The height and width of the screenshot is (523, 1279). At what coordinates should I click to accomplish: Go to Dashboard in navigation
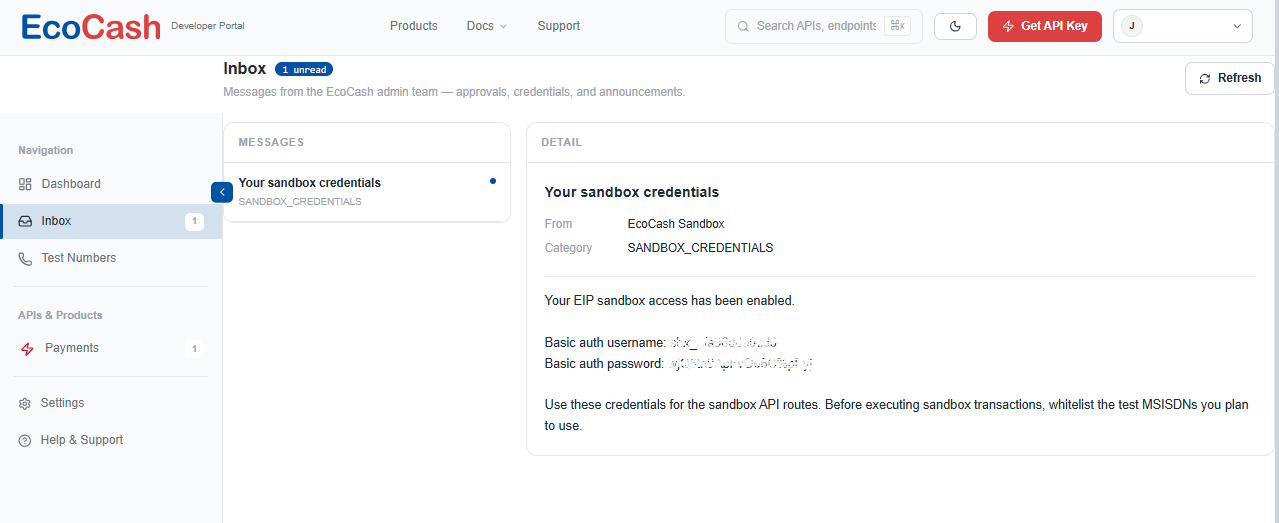(x=111, y=184)
